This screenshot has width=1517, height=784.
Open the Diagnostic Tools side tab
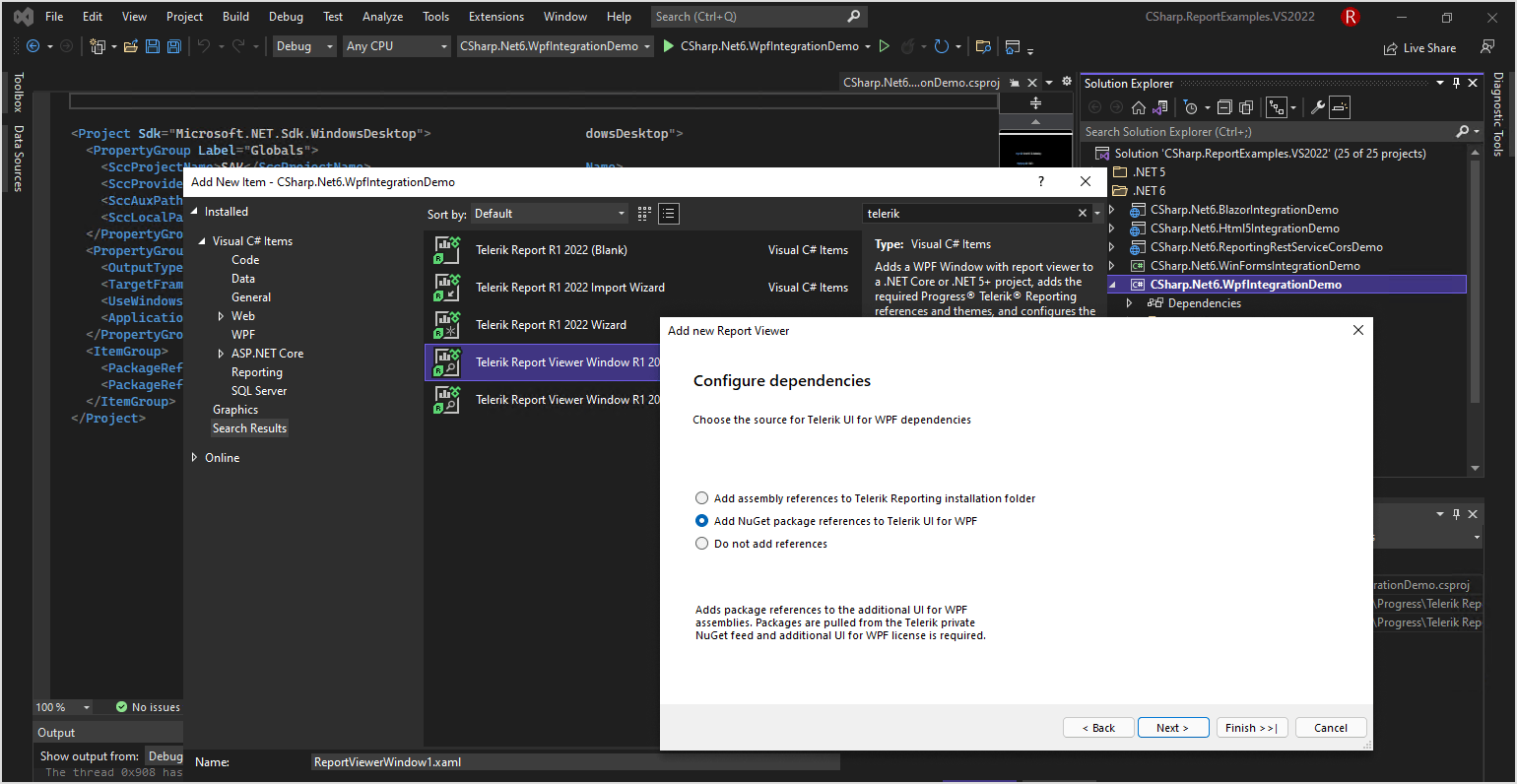[x=1497, y=114]
